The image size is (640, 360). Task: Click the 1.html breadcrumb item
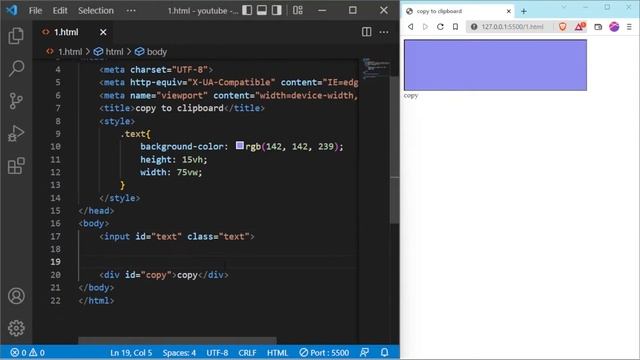tap(69, 52)
